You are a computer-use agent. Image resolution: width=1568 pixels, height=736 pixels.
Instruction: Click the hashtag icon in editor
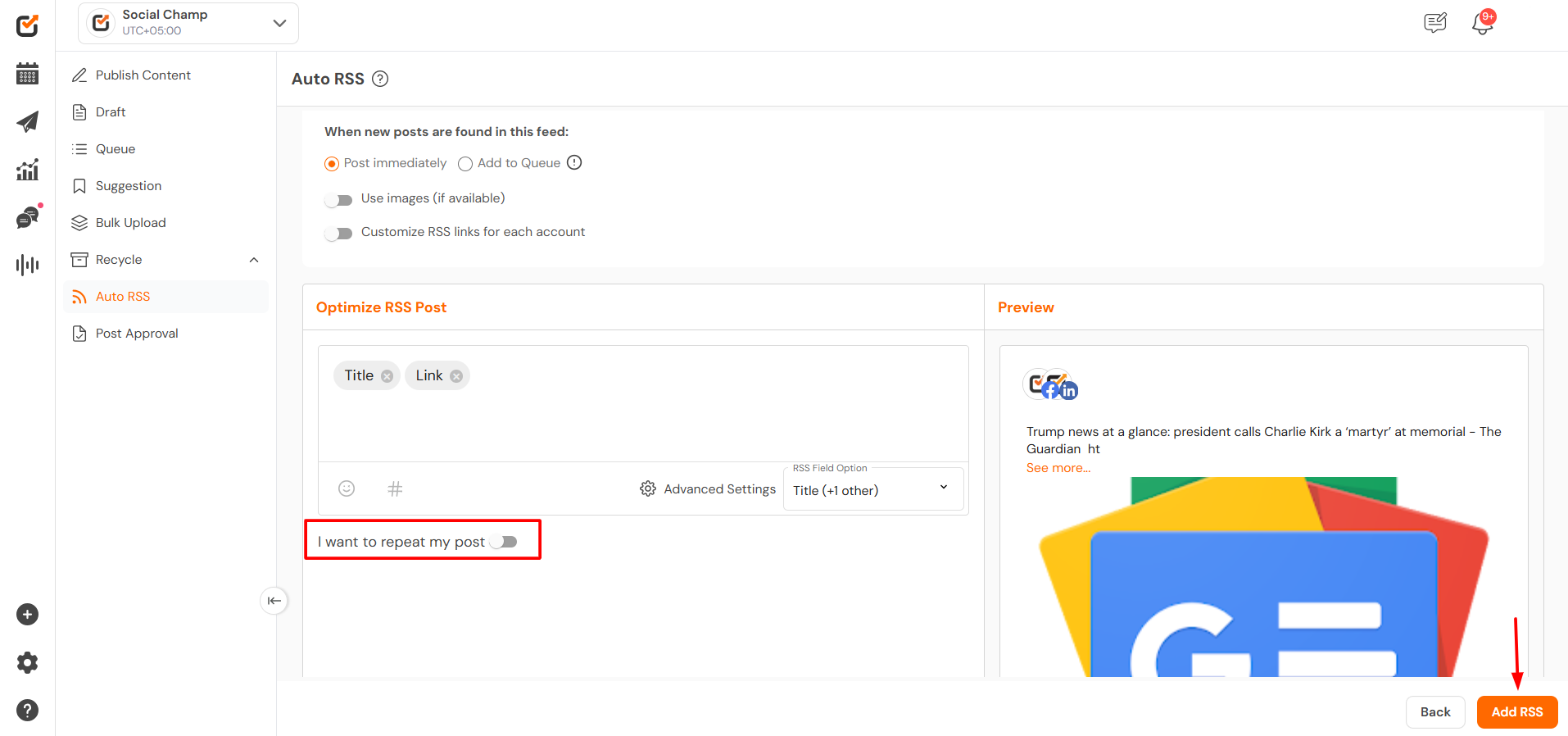click(395, 488)
